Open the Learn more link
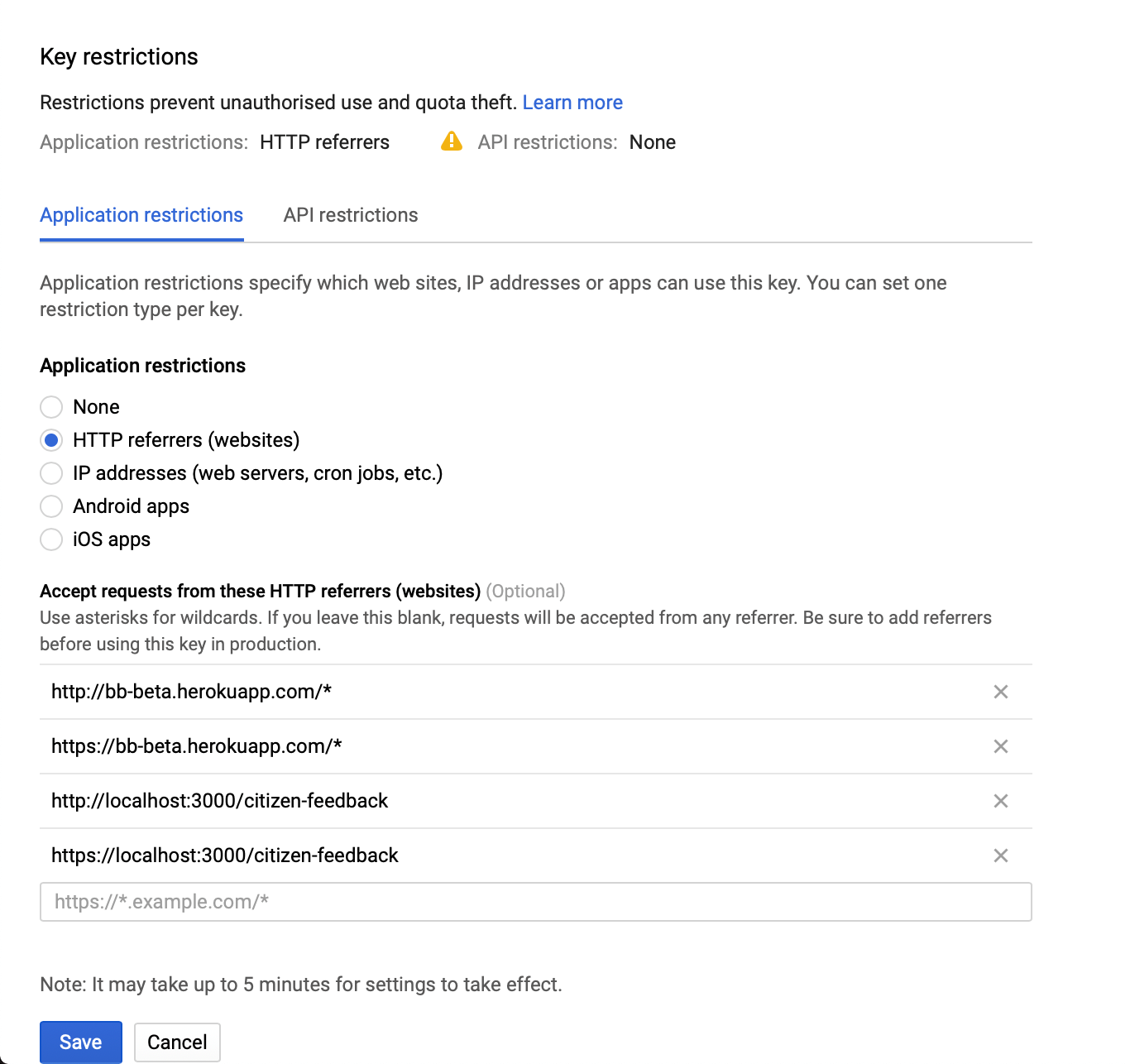Viewport: 1125px width, 1064px height. (x=572, y=103)
